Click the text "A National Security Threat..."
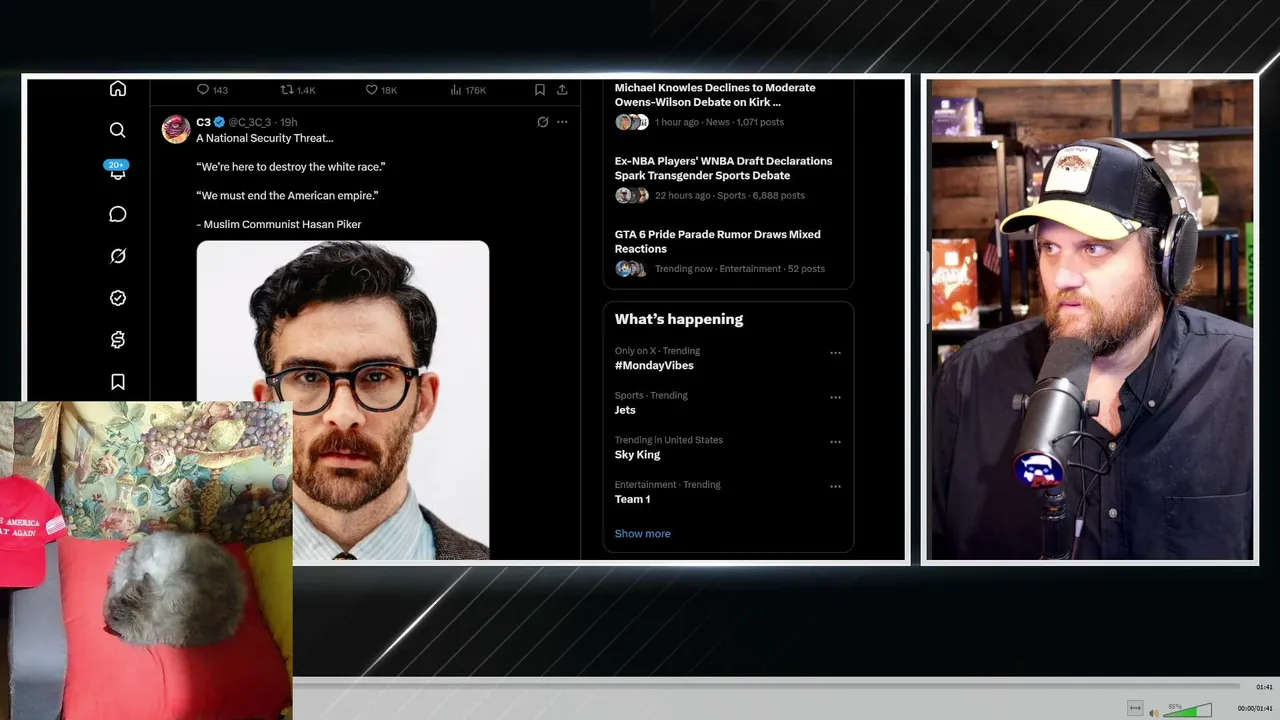 click(265, 138)
